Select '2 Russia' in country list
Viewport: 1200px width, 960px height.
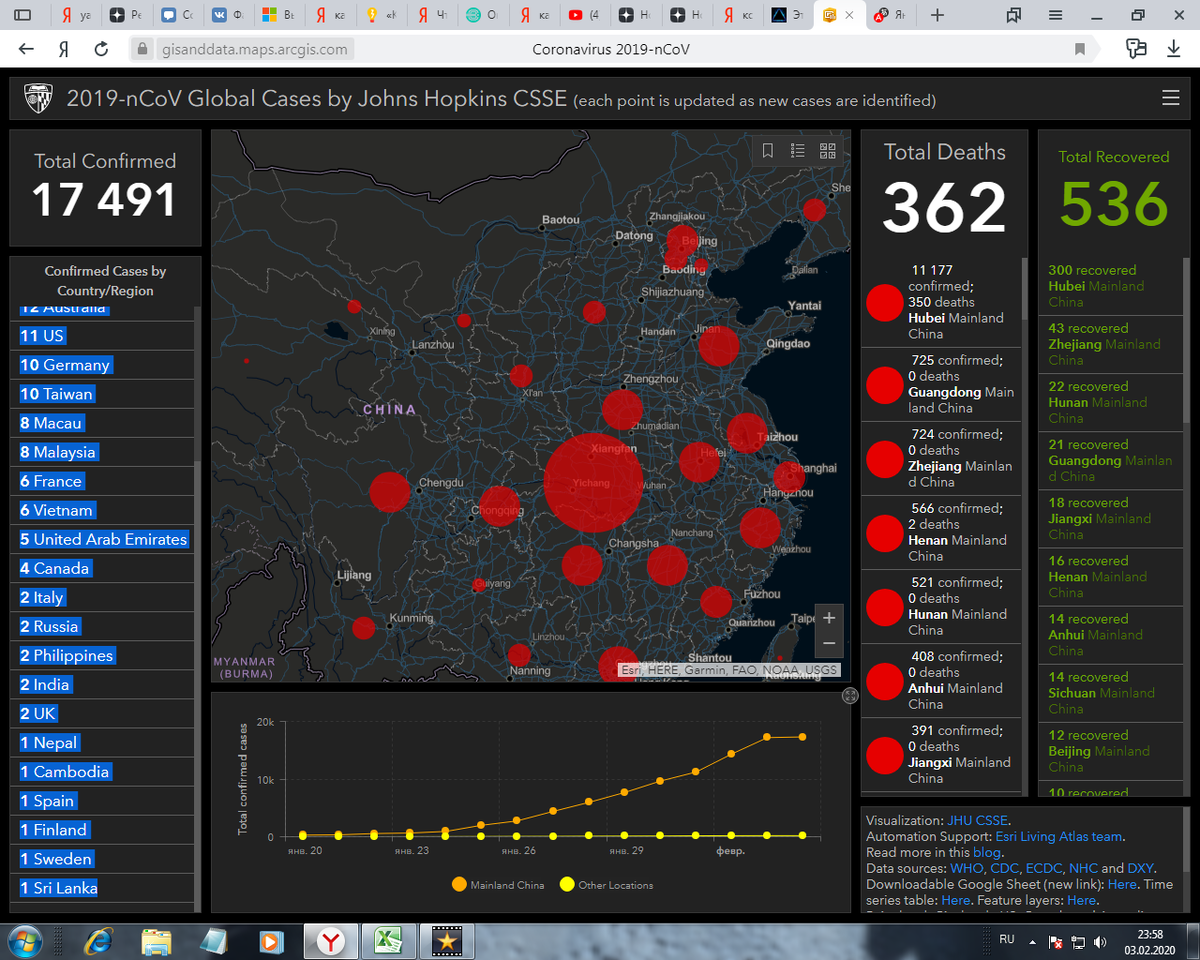(x=102, y=626)
